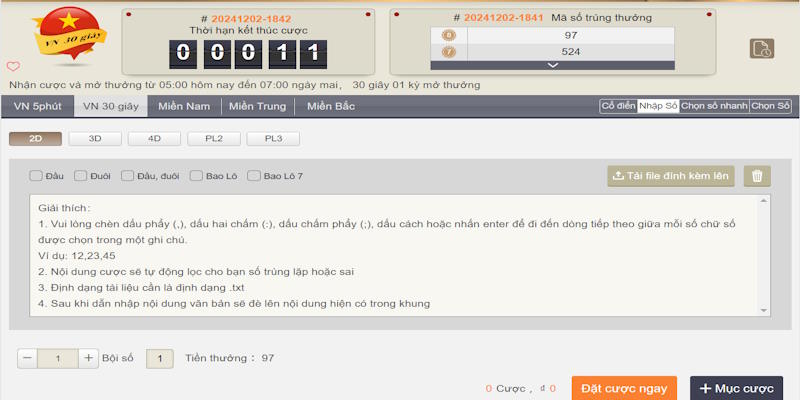
Task: Open the VN 5phút tab
Action: click(x=37, y=106)
